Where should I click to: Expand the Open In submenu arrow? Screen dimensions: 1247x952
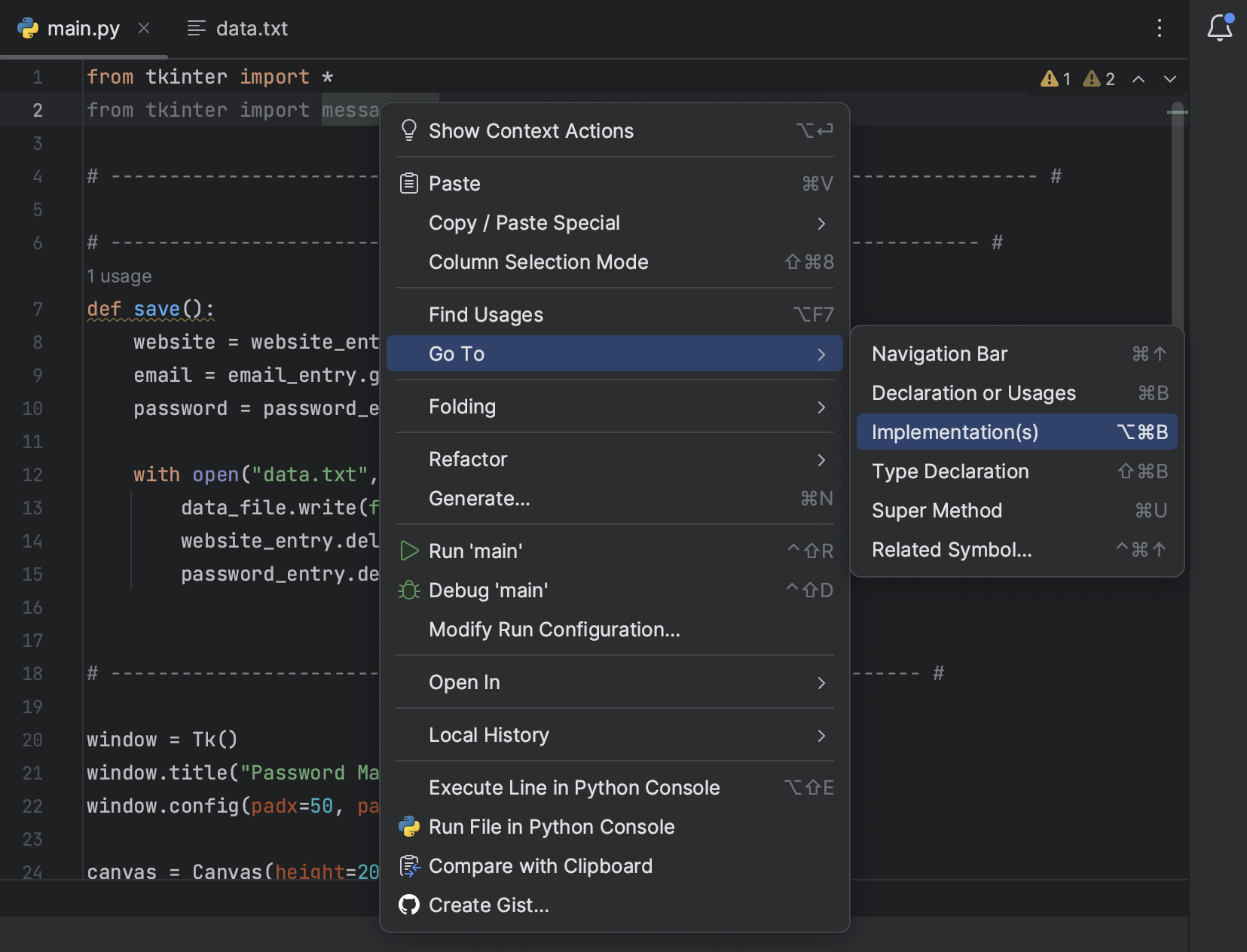[821, 682]
